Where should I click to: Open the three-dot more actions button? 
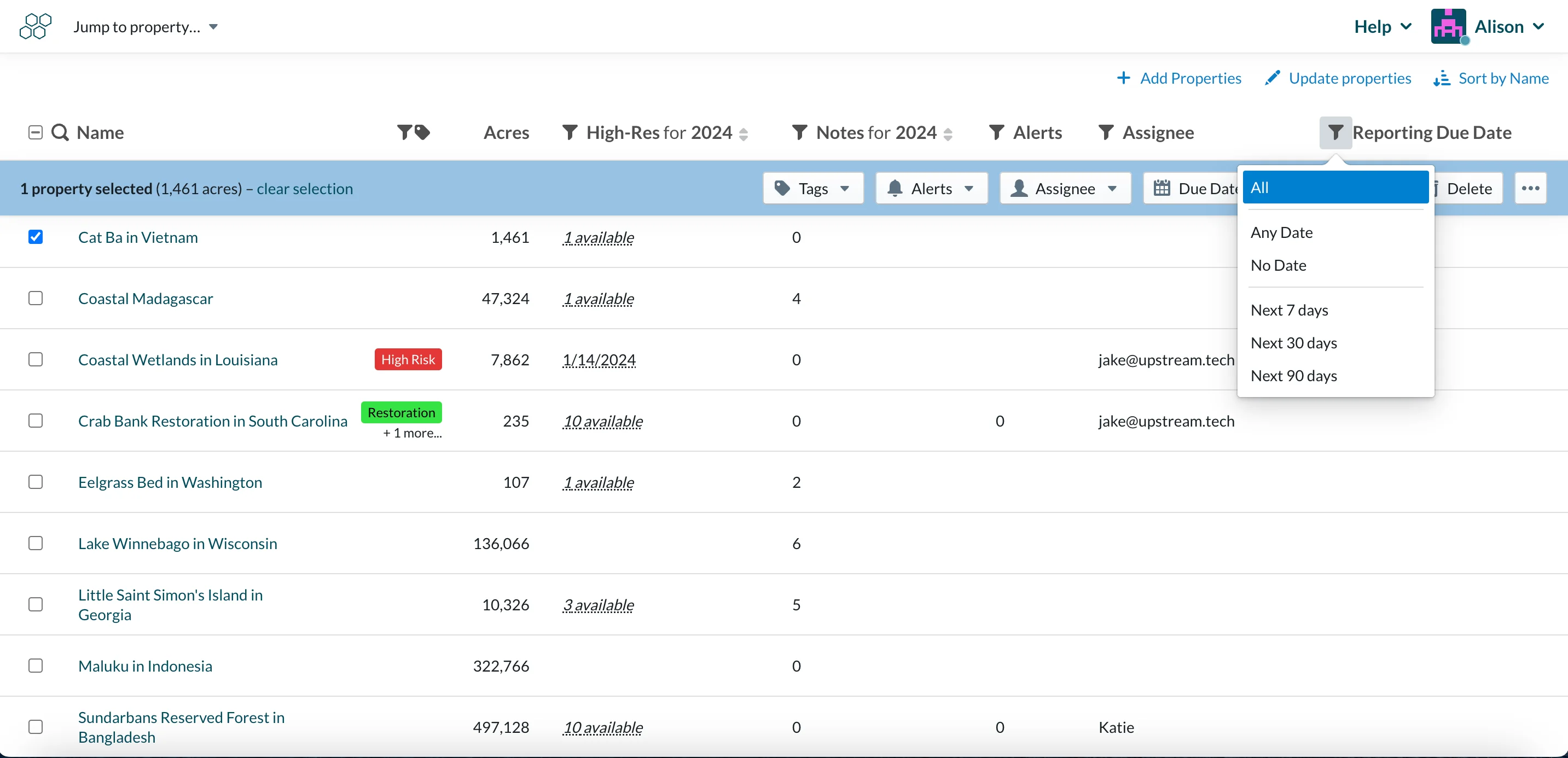point(1530,189)
